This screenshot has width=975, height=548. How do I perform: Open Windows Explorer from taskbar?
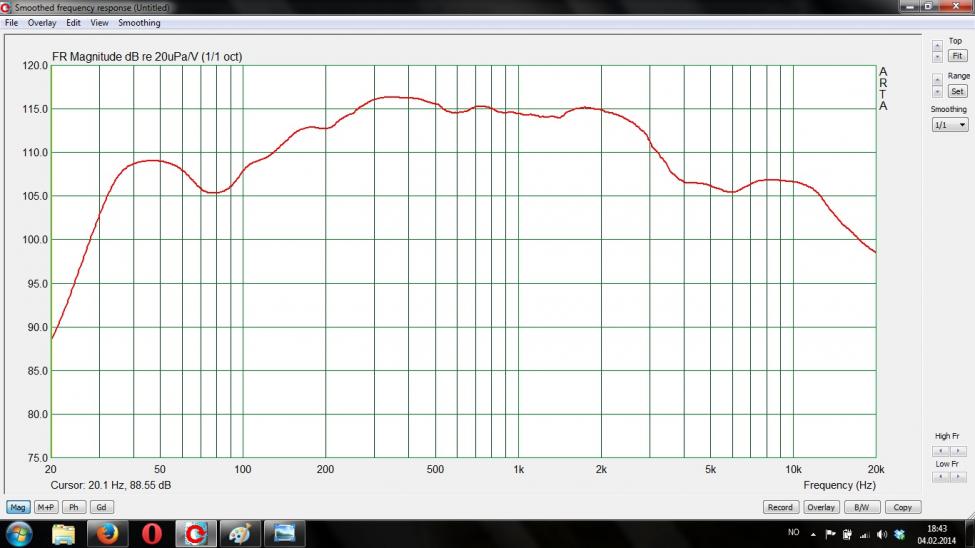click(x=63, y=534)
